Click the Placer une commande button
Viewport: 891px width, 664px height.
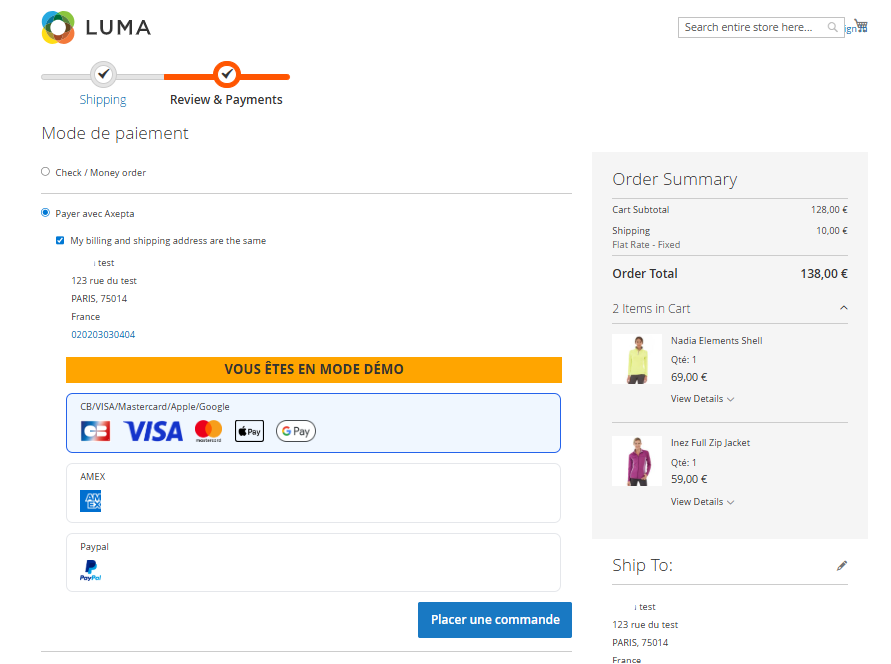click(494, 620)
